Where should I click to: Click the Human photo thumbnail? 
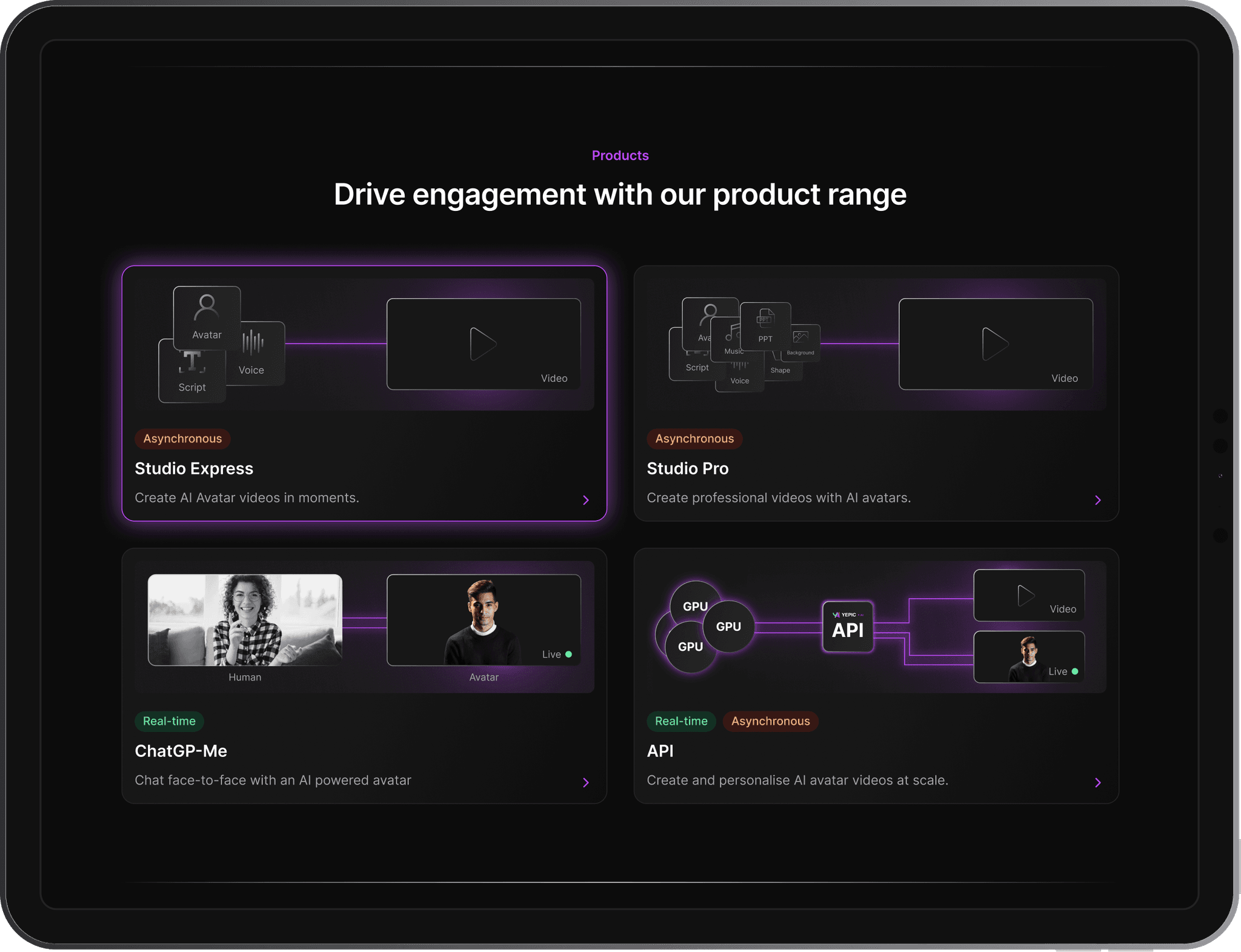[245, 619]
